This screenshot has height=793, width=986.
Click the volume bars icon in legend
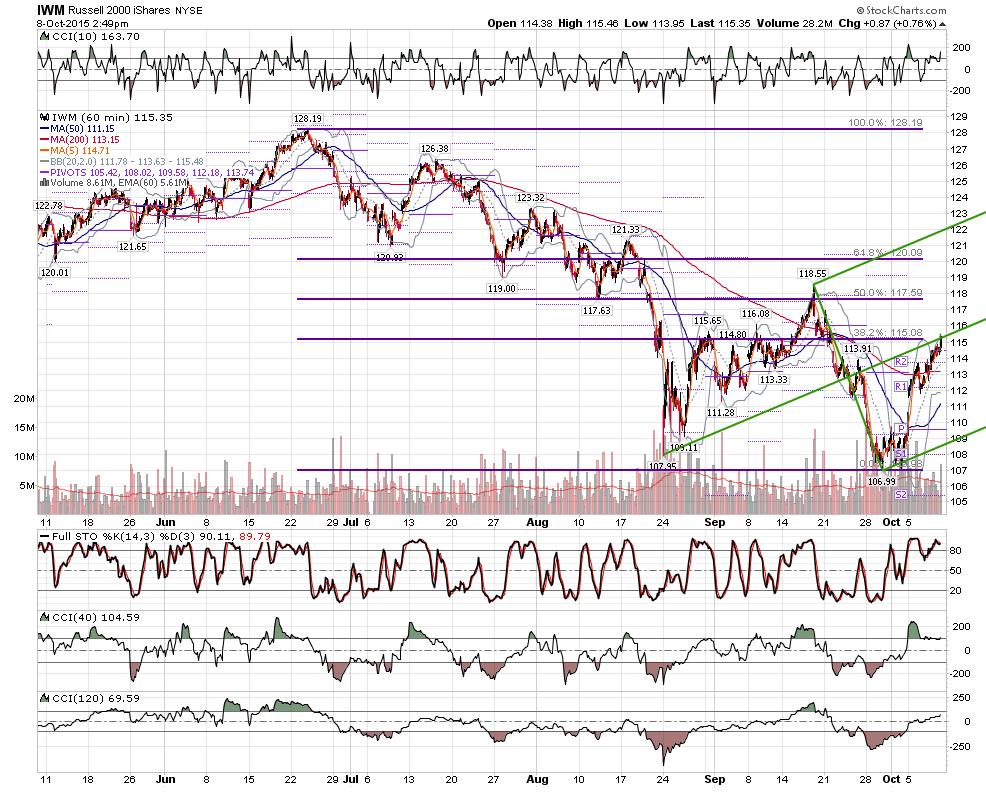tap(44, 182)
